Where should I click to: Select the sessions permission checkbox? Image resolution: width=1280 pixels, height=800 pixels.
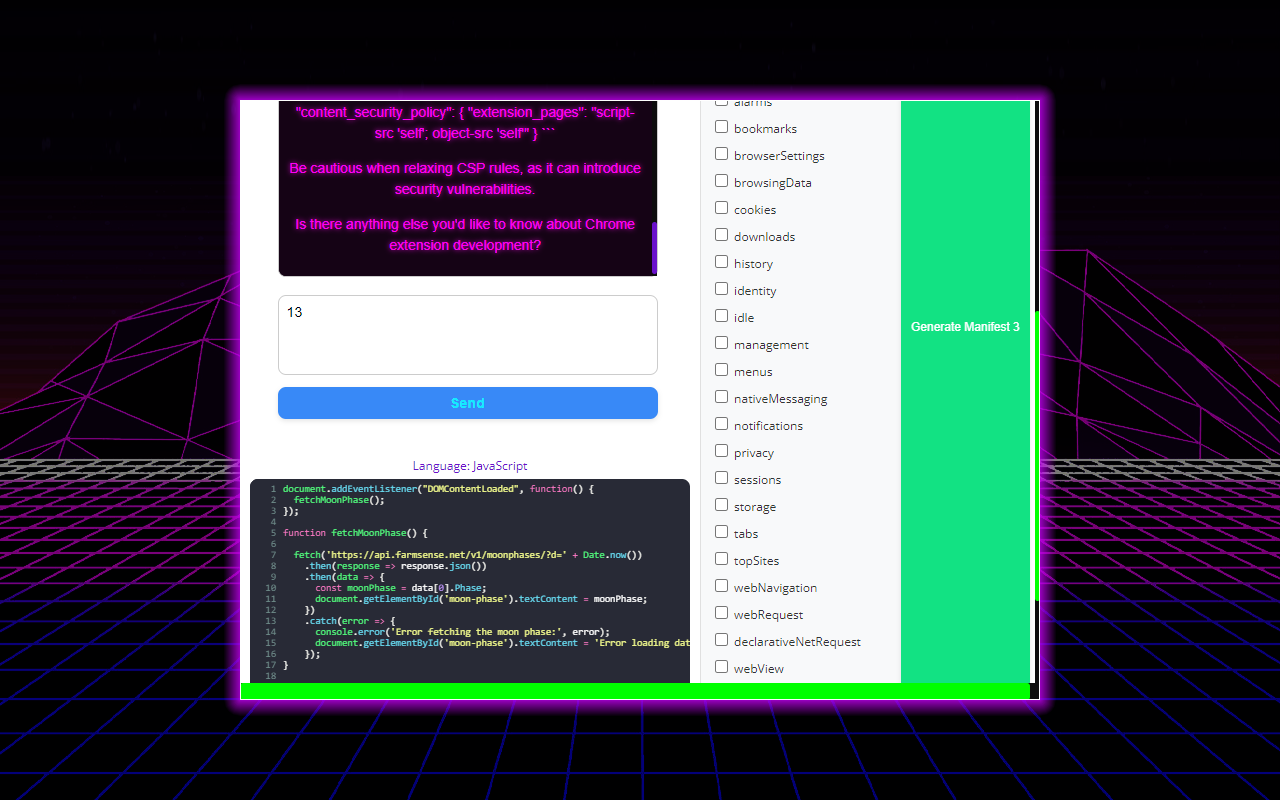[721, 478]
